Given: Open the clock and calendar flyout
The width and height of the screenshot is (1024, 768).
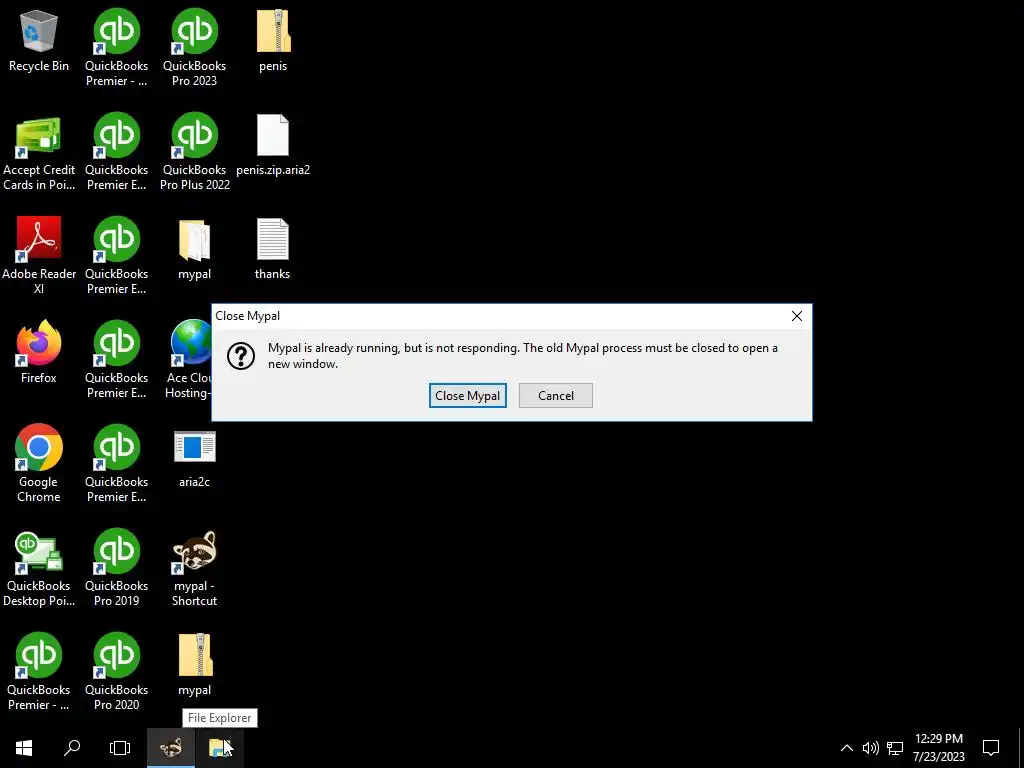Looking at the screenshot, I should coord(938,748).
